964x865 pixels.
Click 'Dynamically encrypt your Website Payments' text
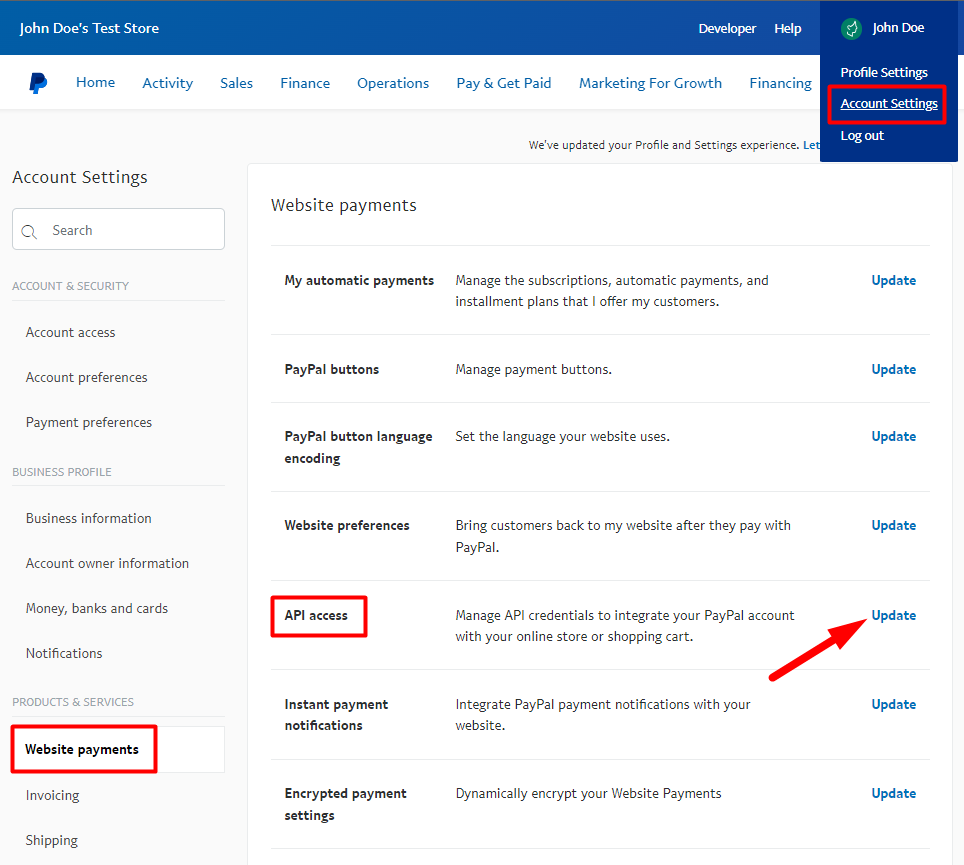588,794
